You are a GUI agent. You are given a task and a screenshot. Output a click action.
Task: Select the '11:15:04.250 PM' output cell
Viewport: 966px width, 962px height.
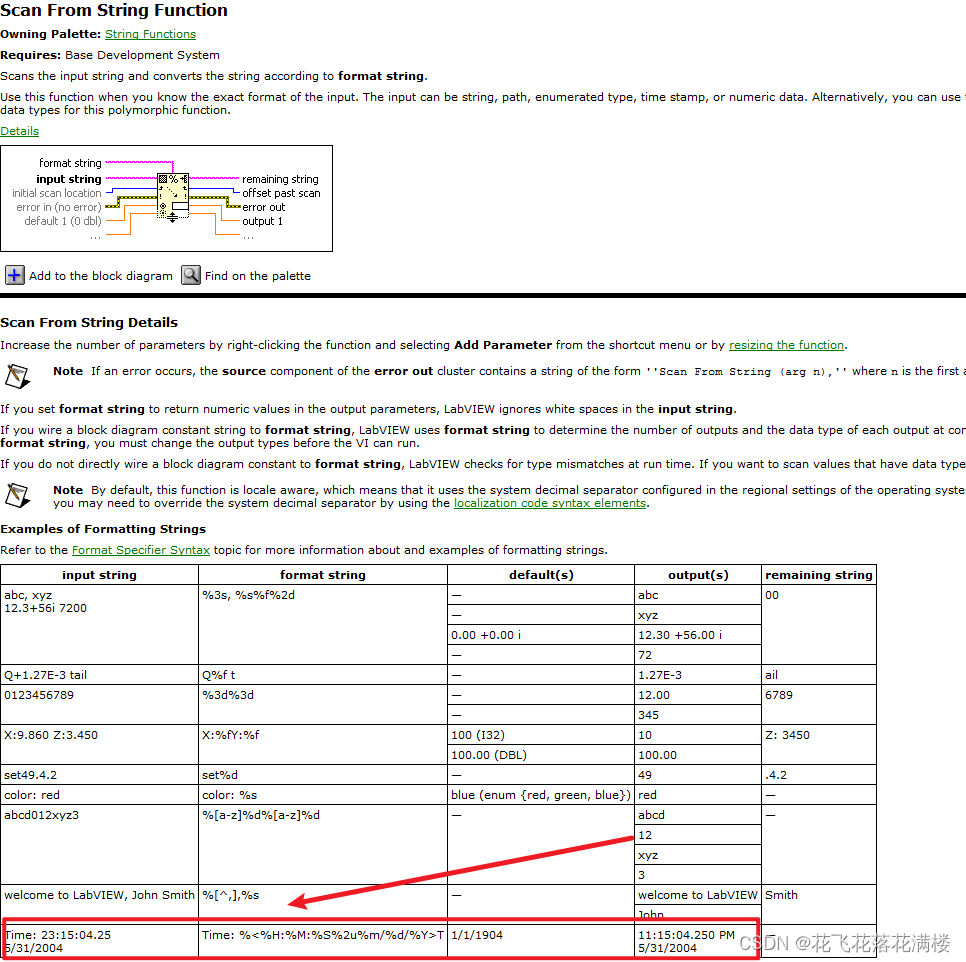point(698,941)
